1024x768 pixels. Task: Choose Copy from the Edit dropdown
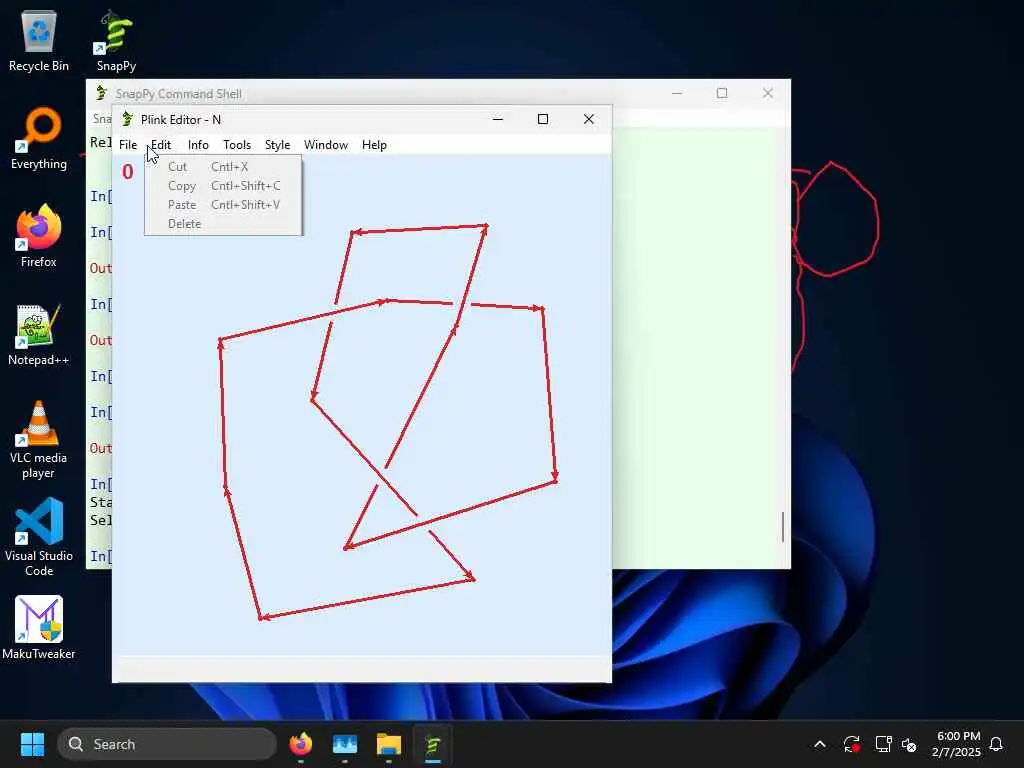(x=223, y=185)
